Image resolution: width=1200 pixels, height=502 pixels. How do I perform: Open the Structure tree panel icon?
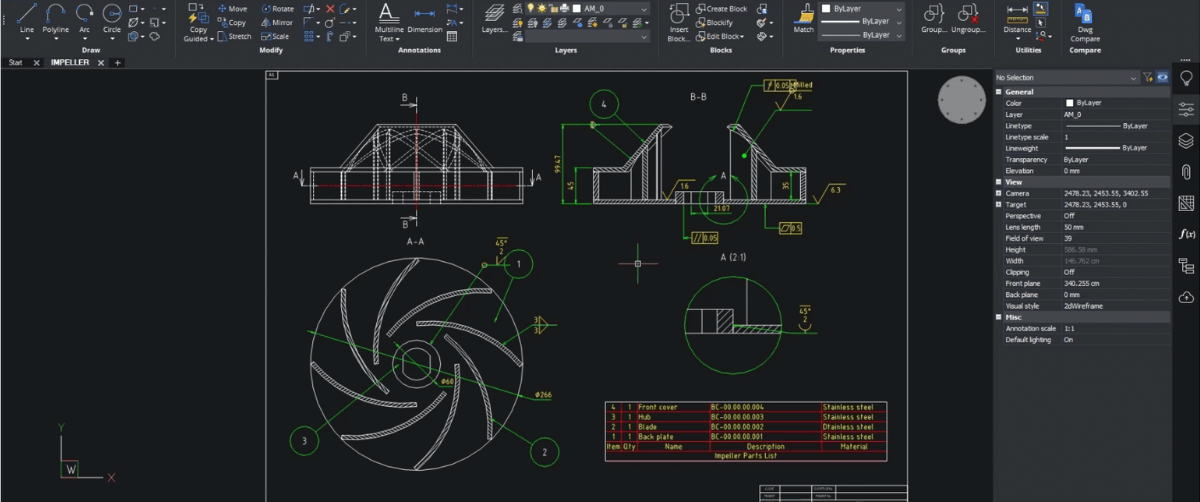1186,265
